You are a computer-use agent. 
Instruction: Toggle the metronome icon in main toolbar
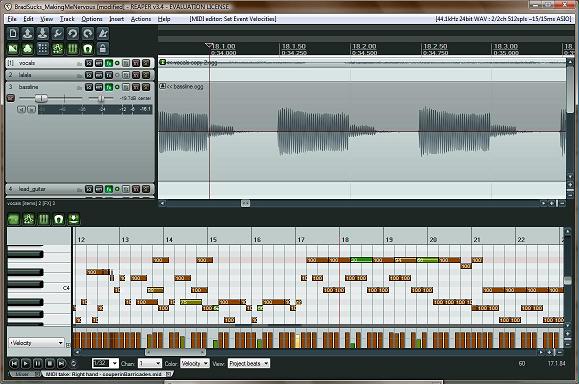click(x=103, y=34)
